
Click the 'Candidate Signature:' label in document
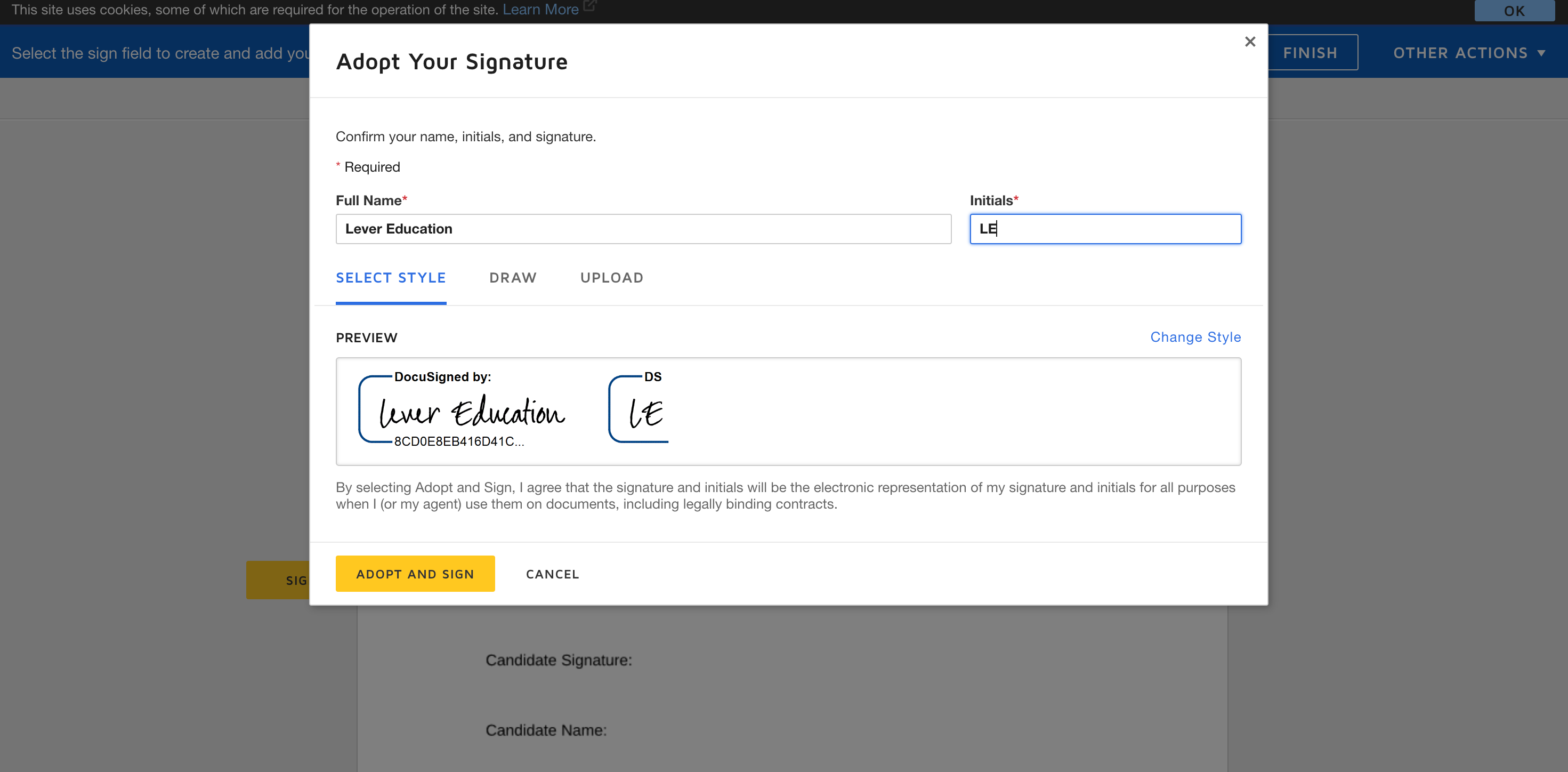pos(559,660)
